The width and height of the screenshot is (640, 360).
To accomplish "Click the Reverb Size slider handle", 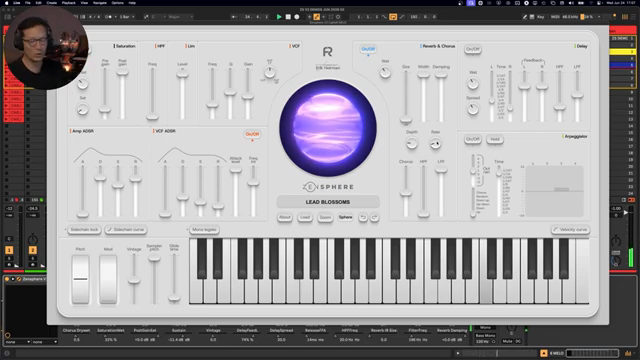I will pyautogui.click(x=406, y=120).
